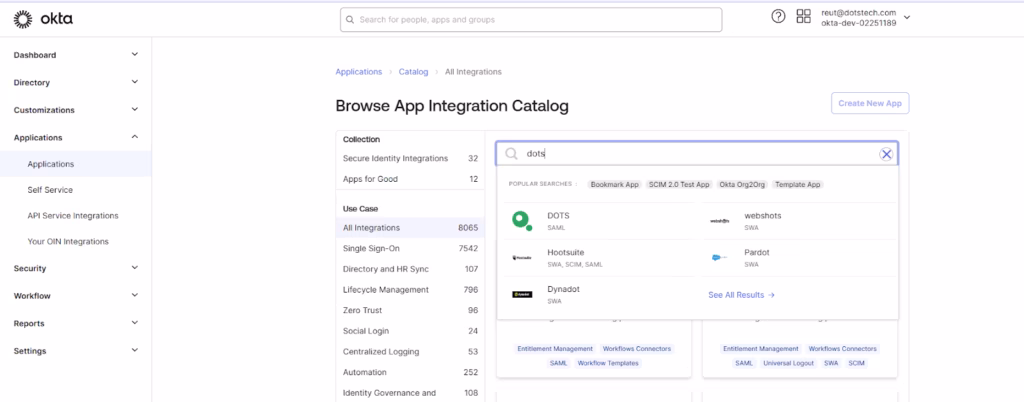Clear the dots search with X icon

tap(885, 154)
